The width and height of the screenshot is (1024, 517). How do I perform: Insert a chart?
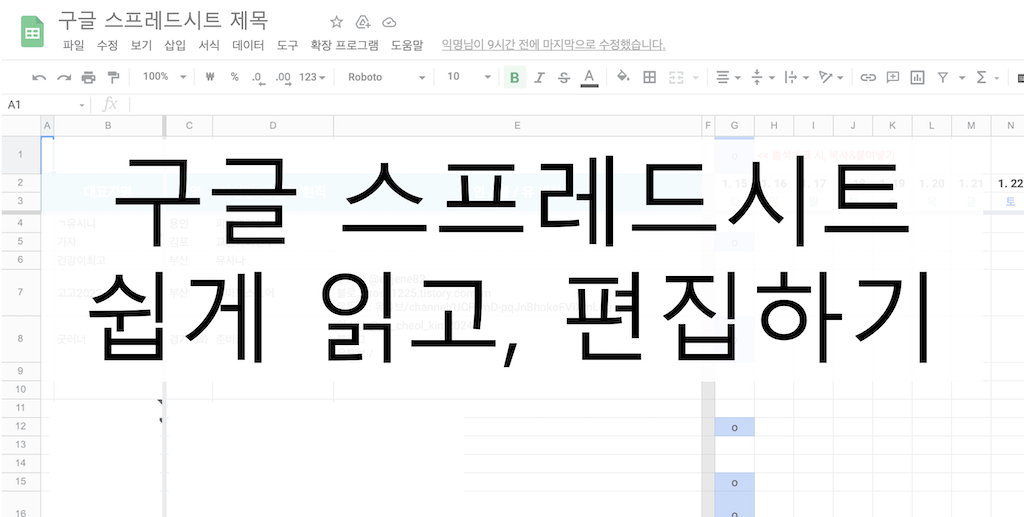917,78
